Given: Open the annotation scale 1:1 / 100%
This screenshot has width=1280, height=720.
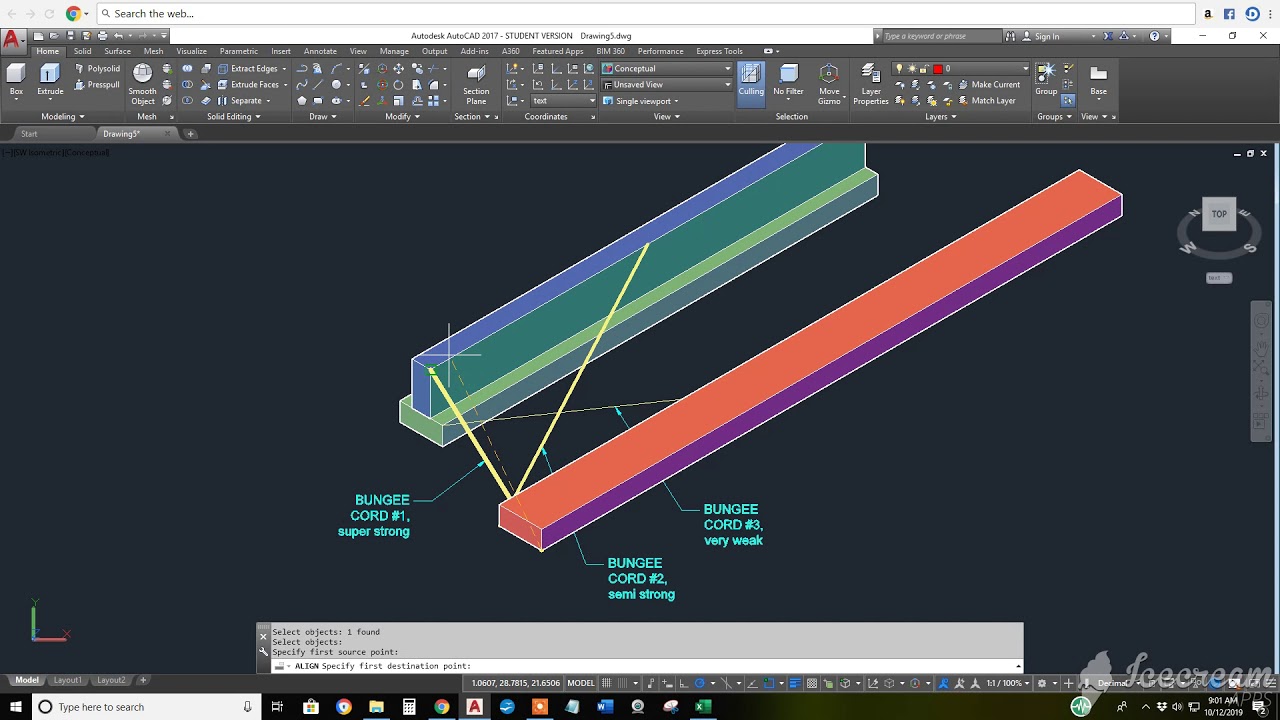Looking at the screenshot, I should 1005,683.
